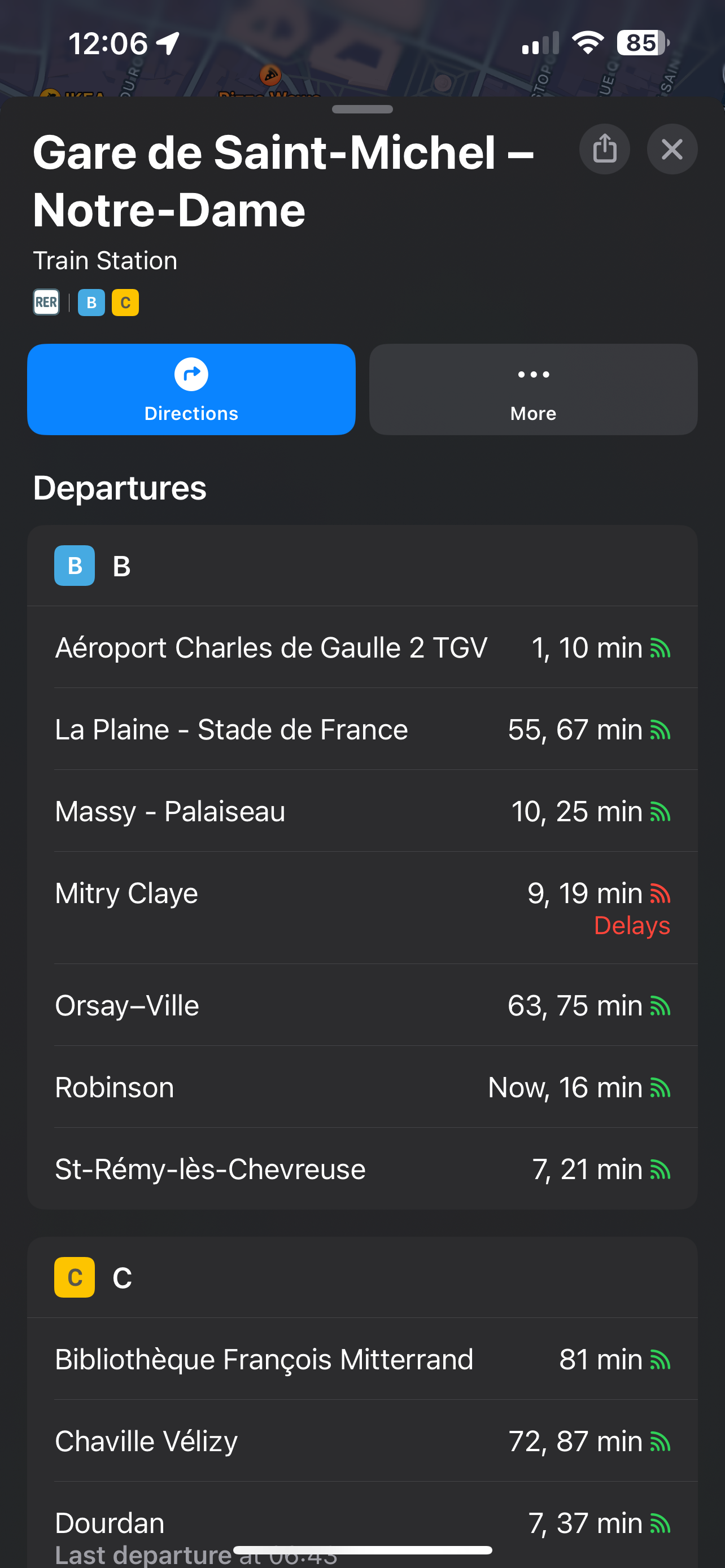Select the Massy - Palaiseau departure row
Image resolution: width=725 pixels, height=1568 pixels.
point(171,812)
